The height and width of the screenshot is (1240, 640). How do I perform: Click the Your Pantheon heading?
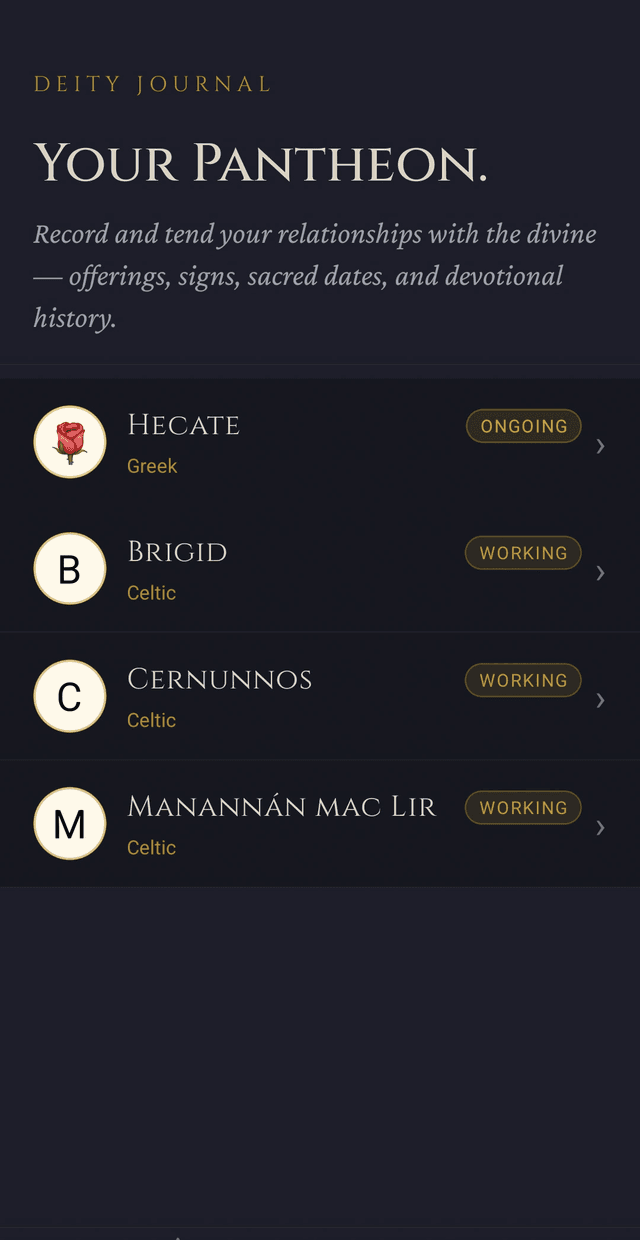pyautogui.click(x=260, y=163)
